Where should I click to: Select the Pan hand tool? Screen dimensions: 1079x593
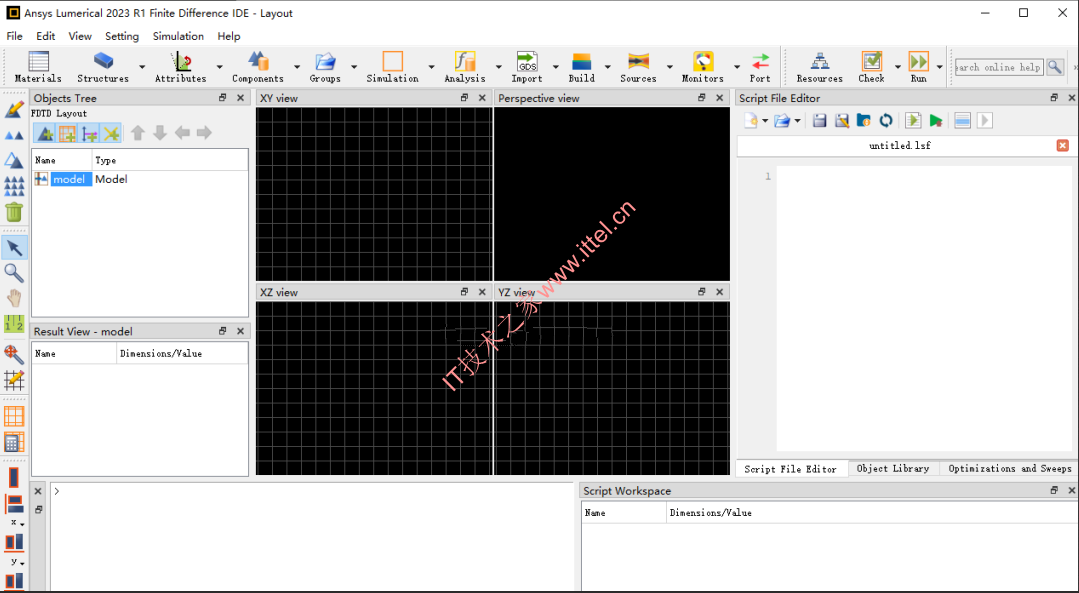point(14,298)
